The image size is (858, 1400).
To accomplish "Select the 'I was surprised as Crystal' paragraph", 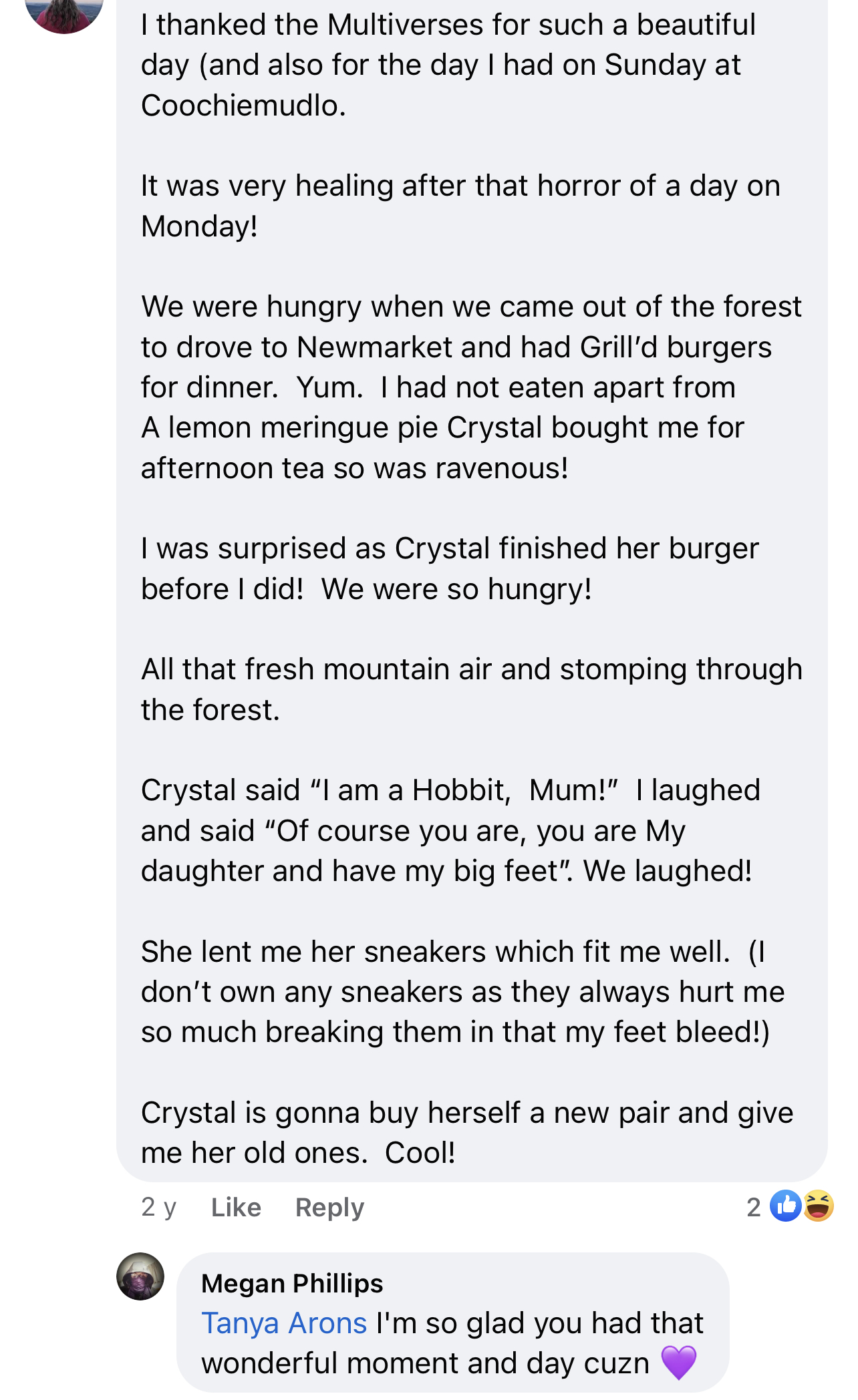I will pos(450,568).
